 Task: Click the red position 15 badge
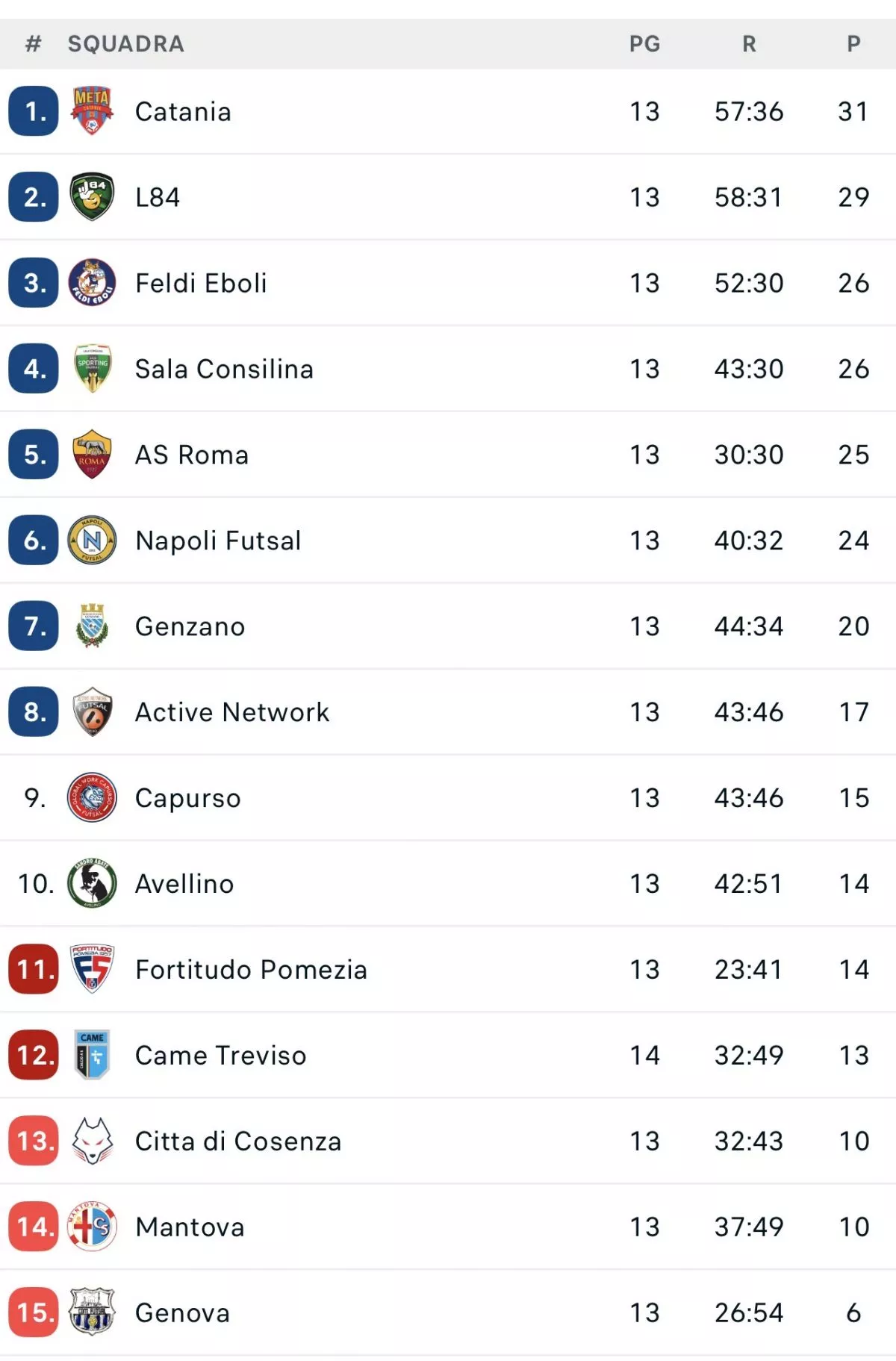coord(34,1312)
